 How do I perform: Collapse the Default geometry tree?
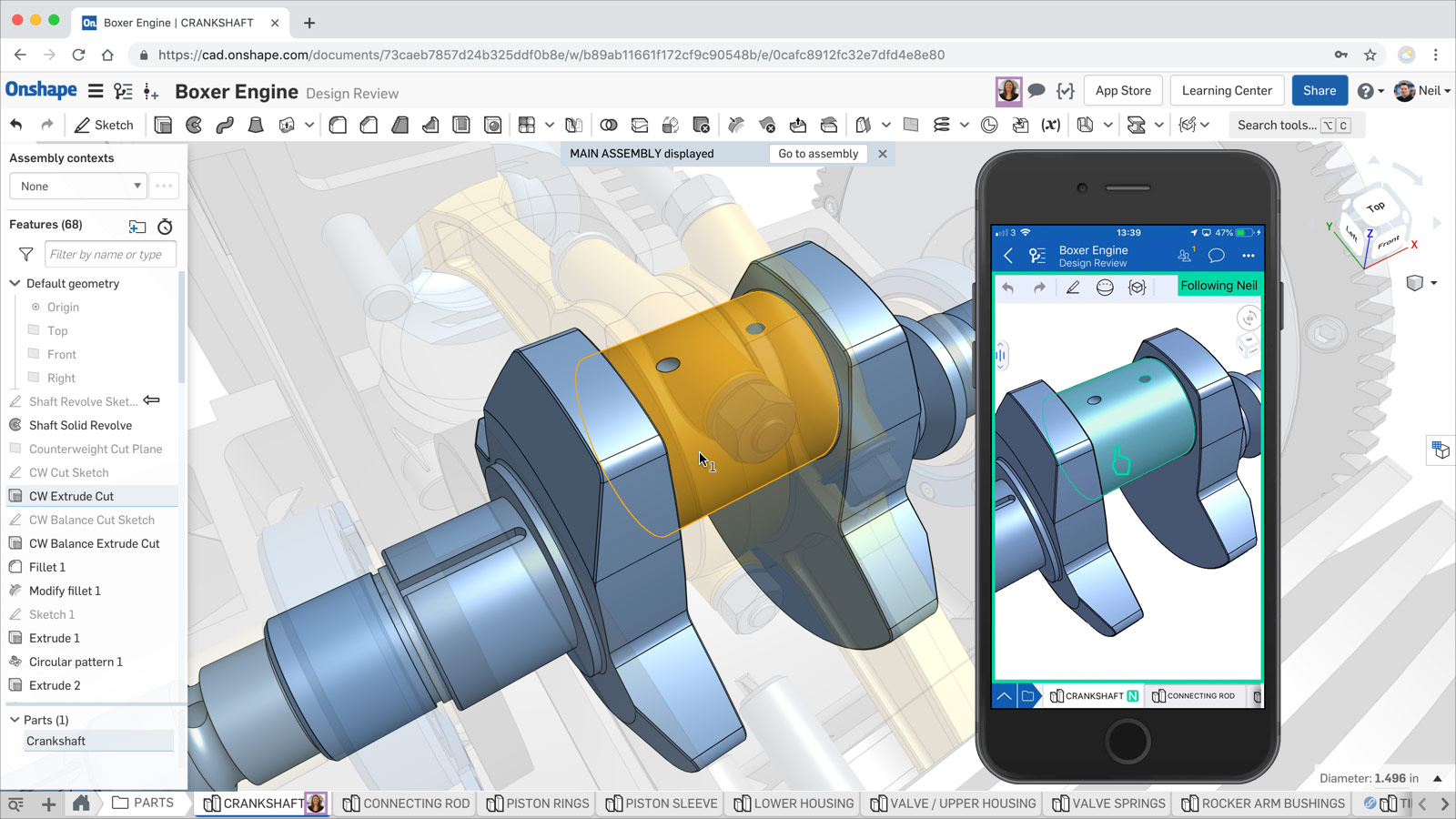tap(15, 283)
